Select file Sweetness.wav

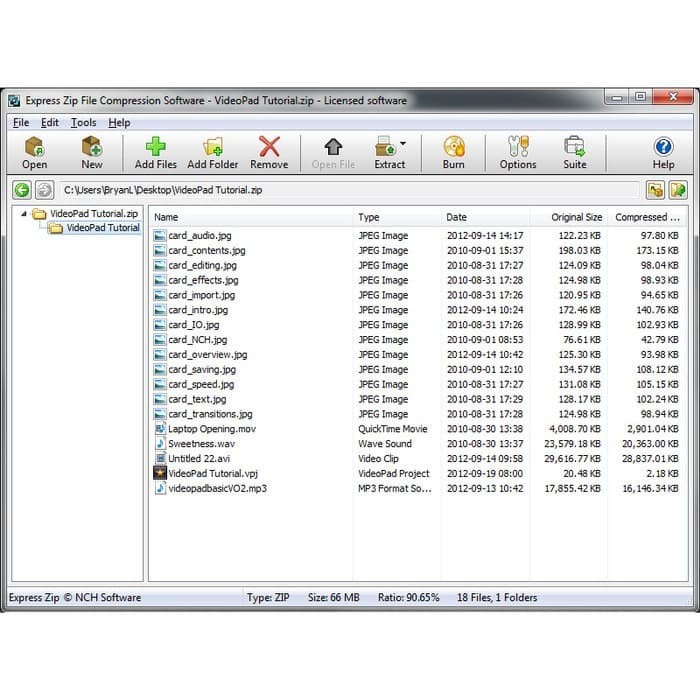click(x=201, y=444)
